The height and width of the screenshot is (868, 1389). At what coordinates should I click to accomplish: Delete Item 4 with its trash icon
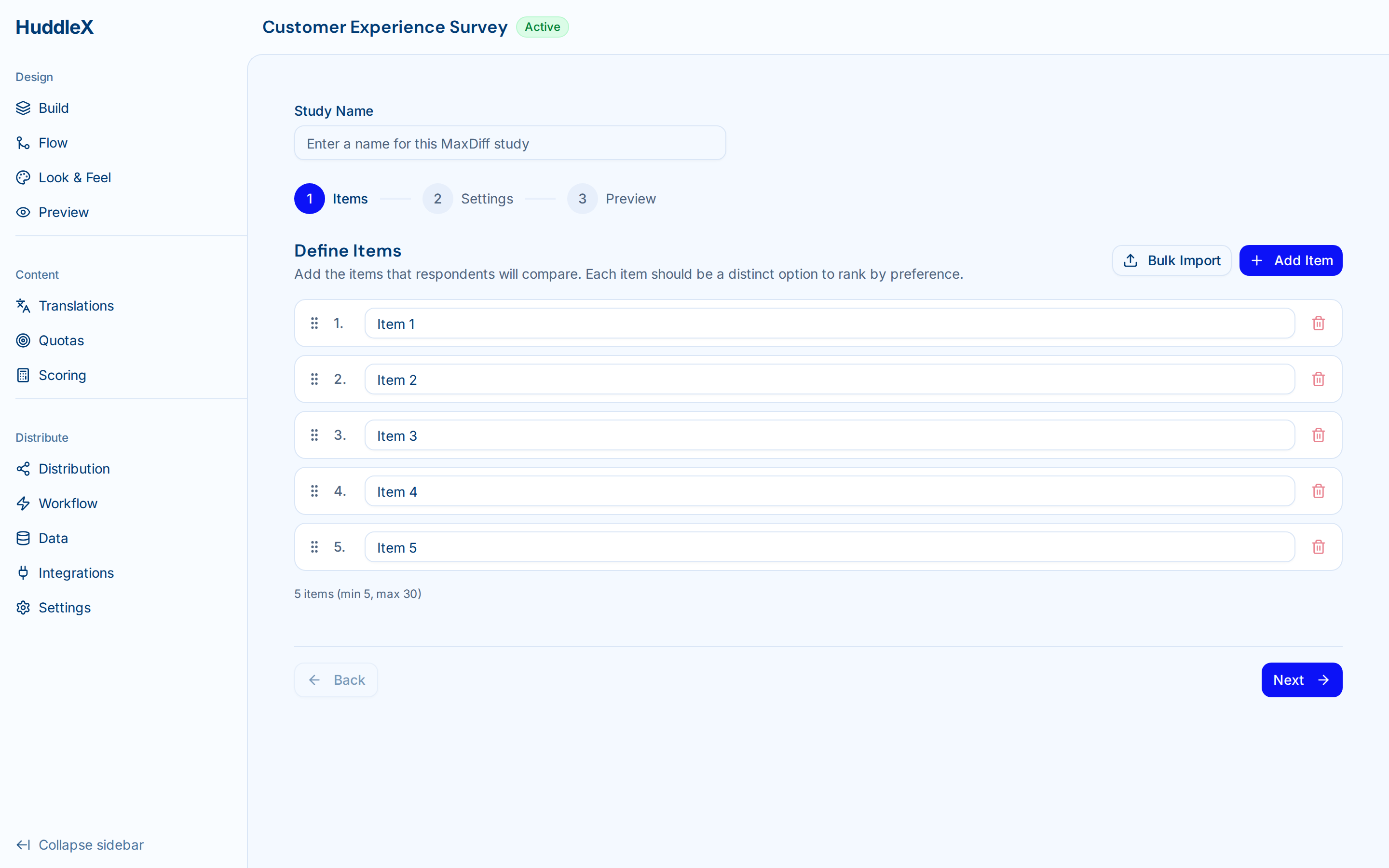pyautogui.click(x=1319, y=491)
